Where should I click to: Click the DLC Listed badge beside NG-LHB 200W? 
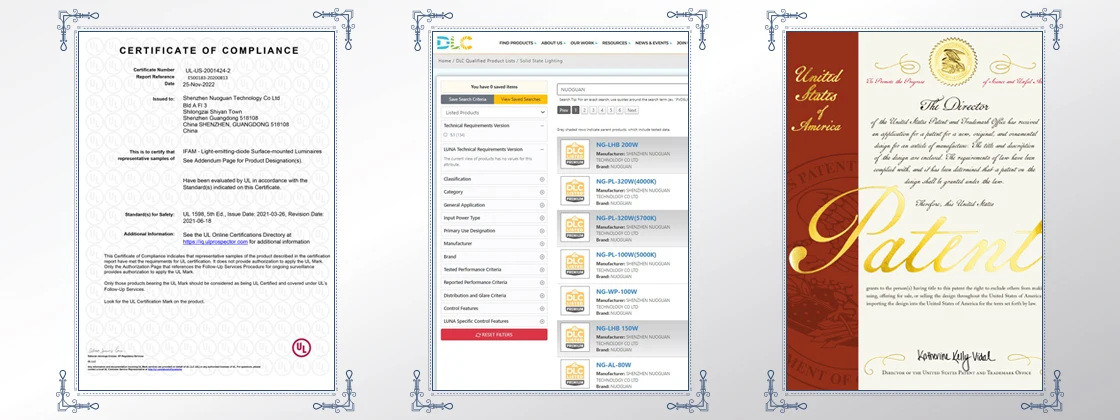(x=575, y=154)
